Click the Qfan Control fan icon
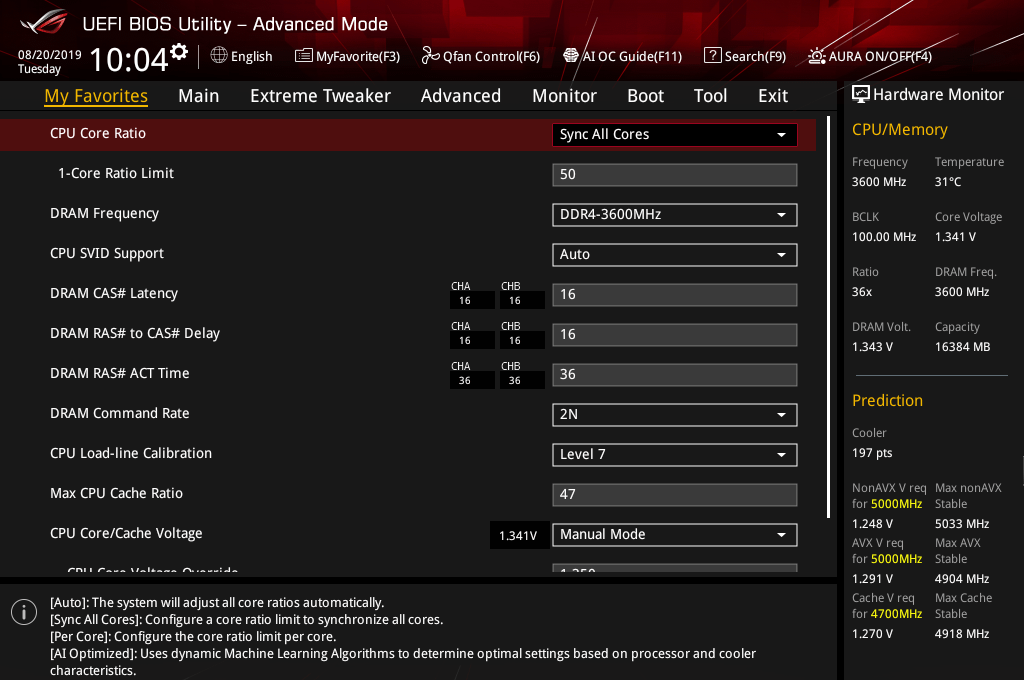This screenshot has width=1024, height=680. (x=430, y=56)
